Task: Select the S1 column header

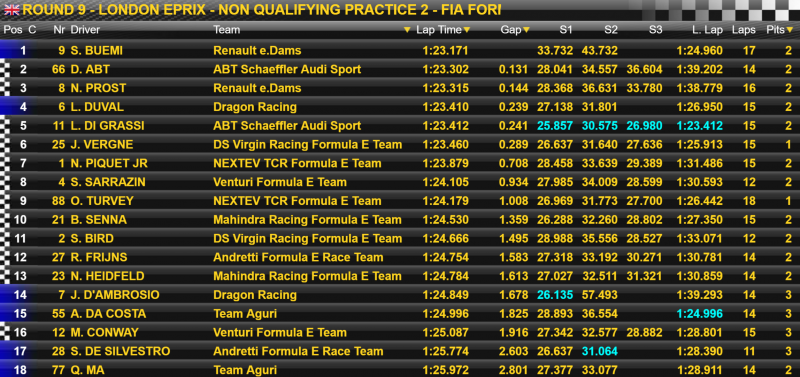Action: tap(566, 30)
